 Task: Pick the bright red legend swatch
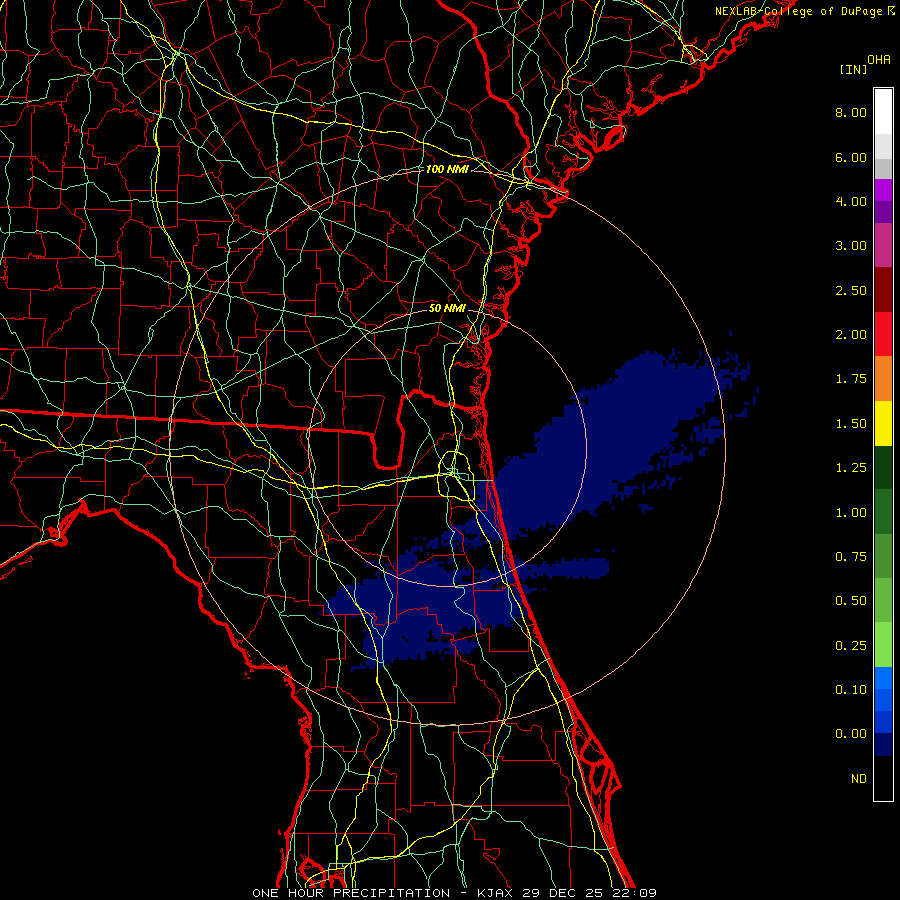pyautogui.click(x=883, y=334)
